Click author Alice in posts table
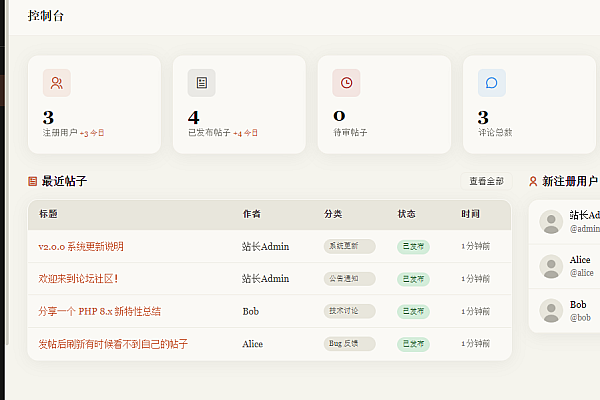Image resolution: width=600 pixels, height=400 pixels. tap(253, 344)
